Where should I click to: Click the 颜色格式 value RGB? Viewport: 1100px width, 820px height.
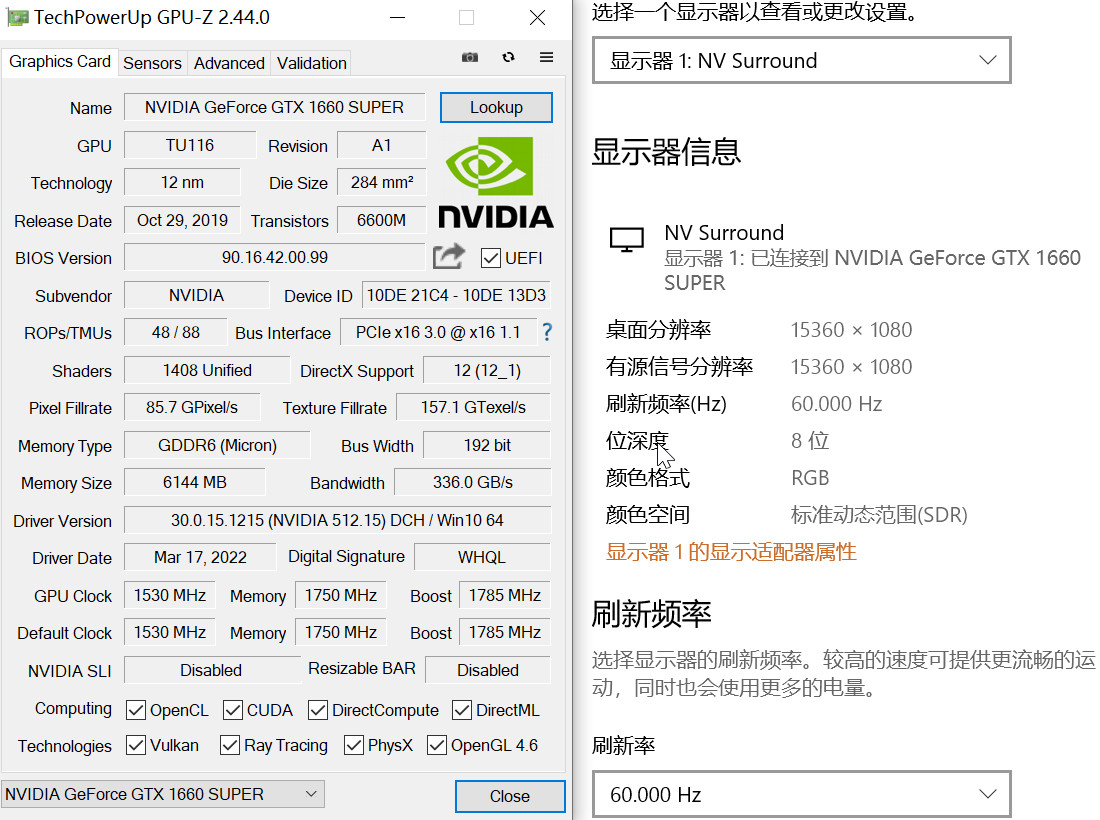click(810, 478)
